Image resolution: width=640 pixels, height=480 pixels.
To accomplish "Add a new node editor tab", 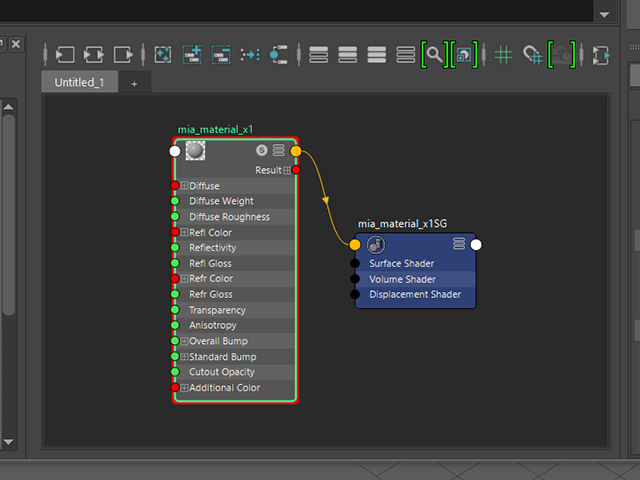I will (134, 84).
